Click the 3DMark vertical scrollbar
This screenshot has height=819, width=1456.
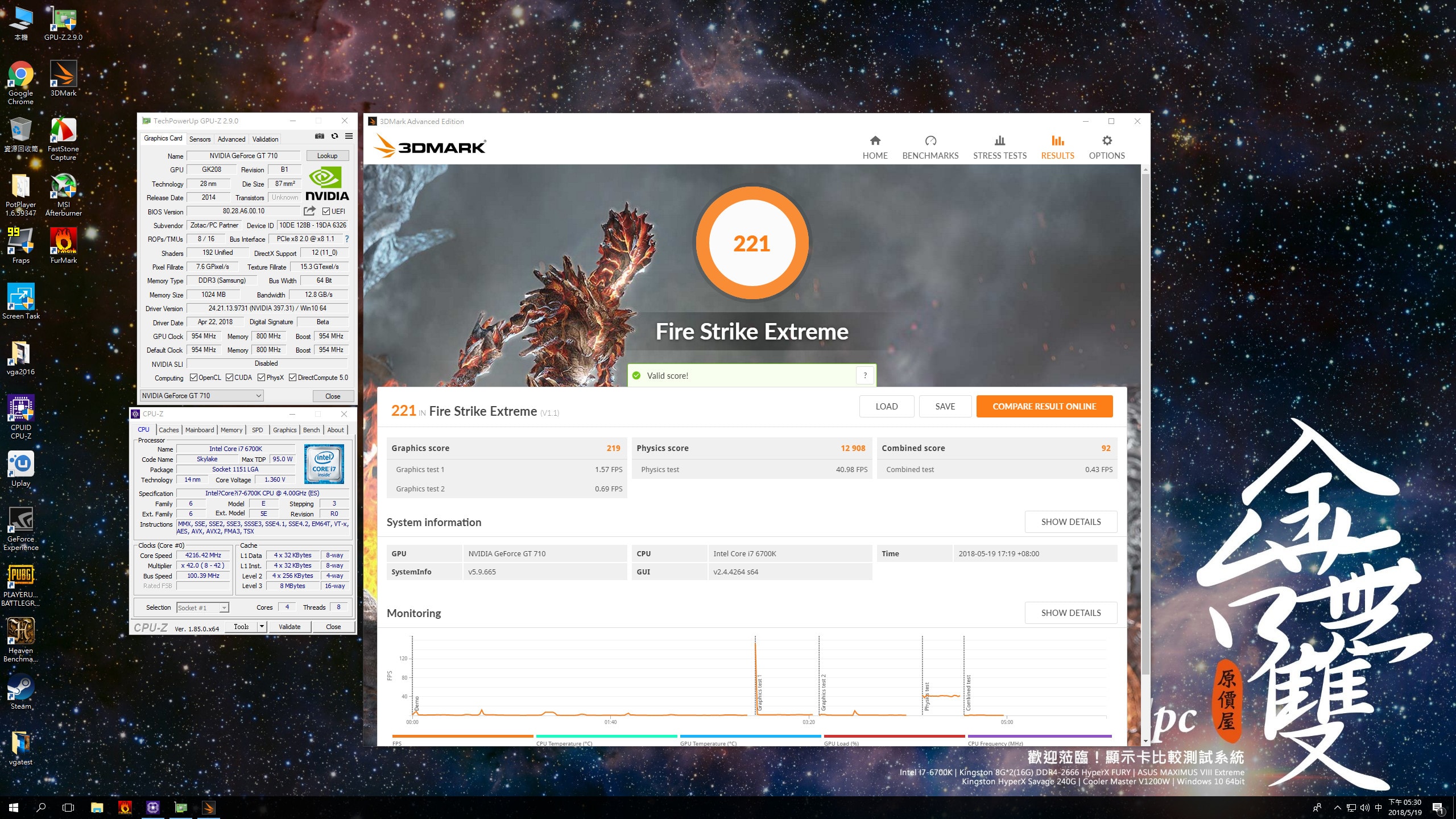coord(1145,424)
